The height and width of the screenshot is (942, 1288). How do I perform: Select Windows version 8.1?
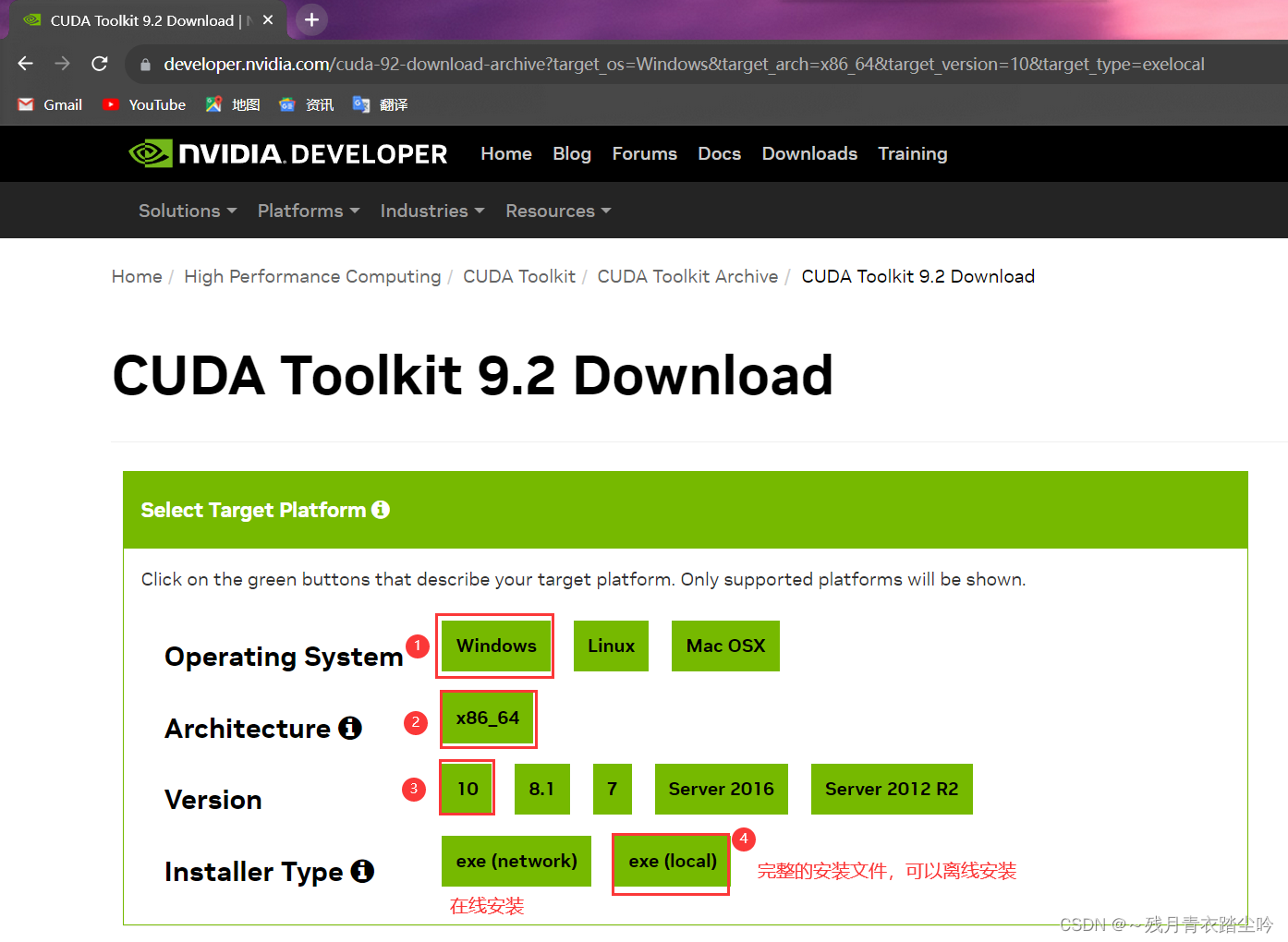541,789
